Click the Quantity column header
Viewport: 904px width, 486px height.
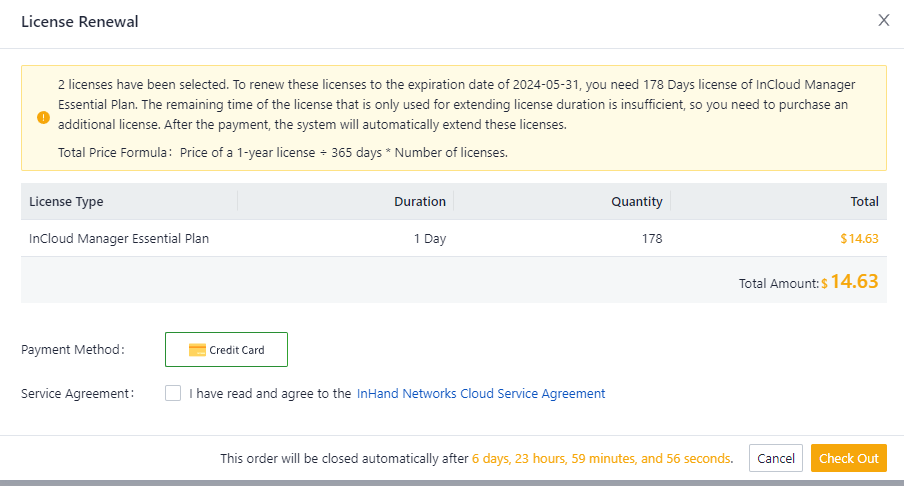[x=636, y=202]
